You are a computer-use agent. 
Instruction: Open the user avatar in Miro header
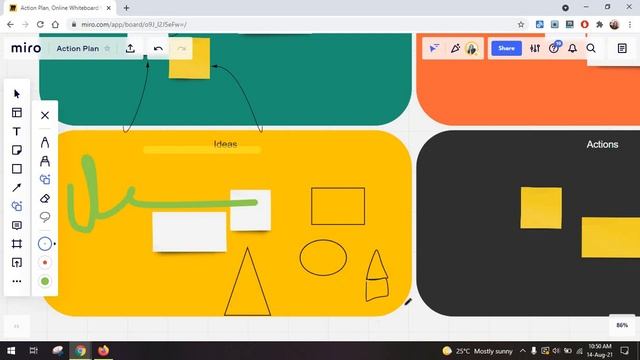pos(472,49)
